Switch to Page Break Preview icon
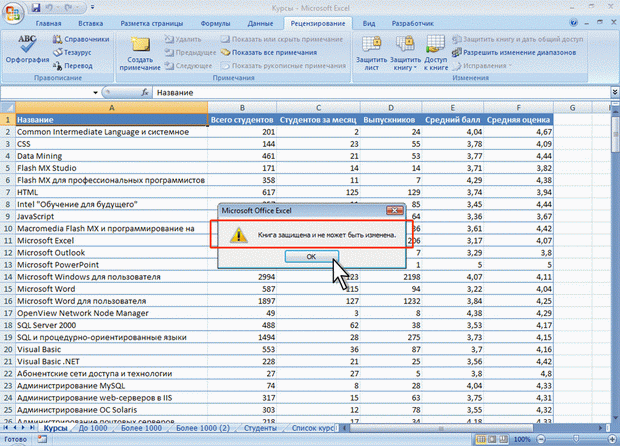The height and width of the screenshot is (446, 620). [503, 439]
